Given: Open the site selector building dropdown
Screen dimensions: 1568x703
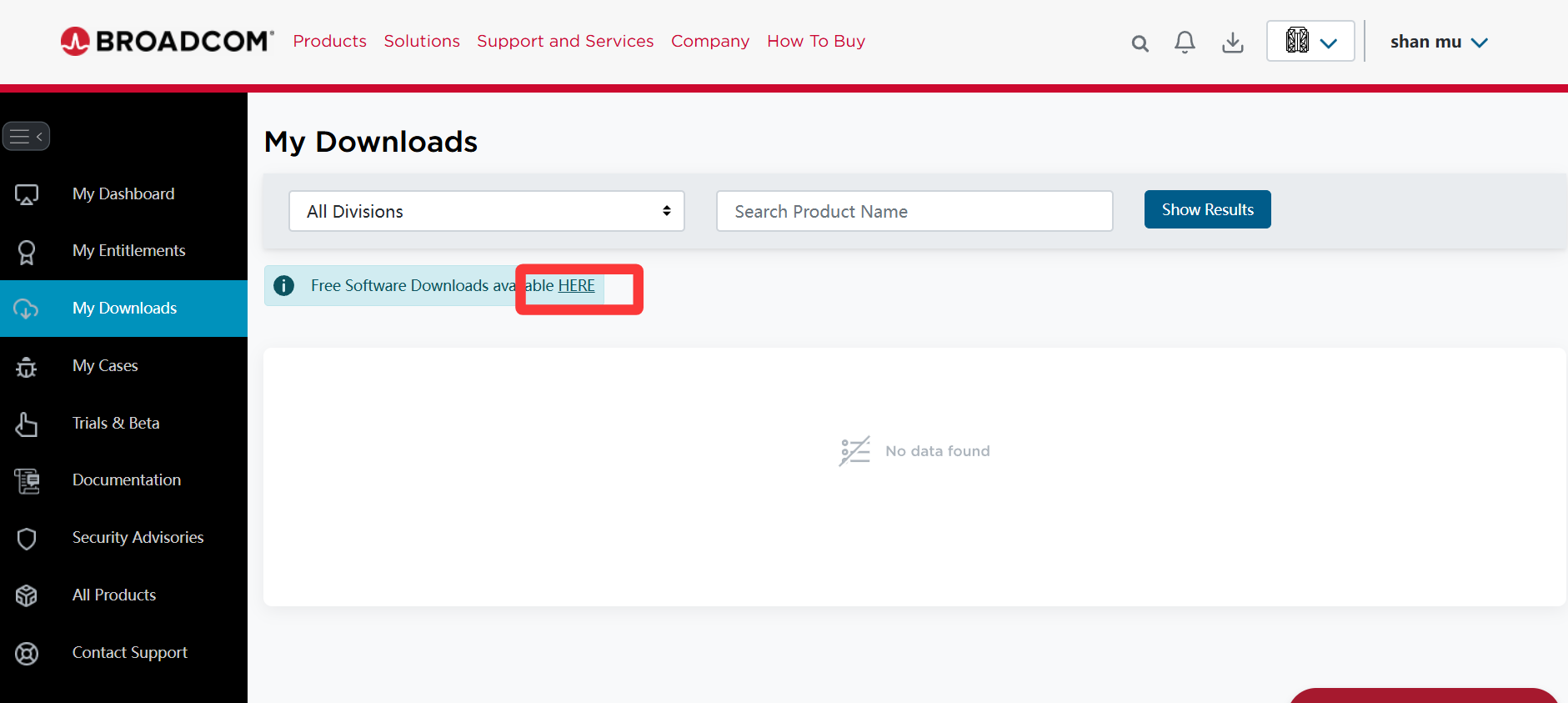Looking at the screenshot, I should (1310, 41).
